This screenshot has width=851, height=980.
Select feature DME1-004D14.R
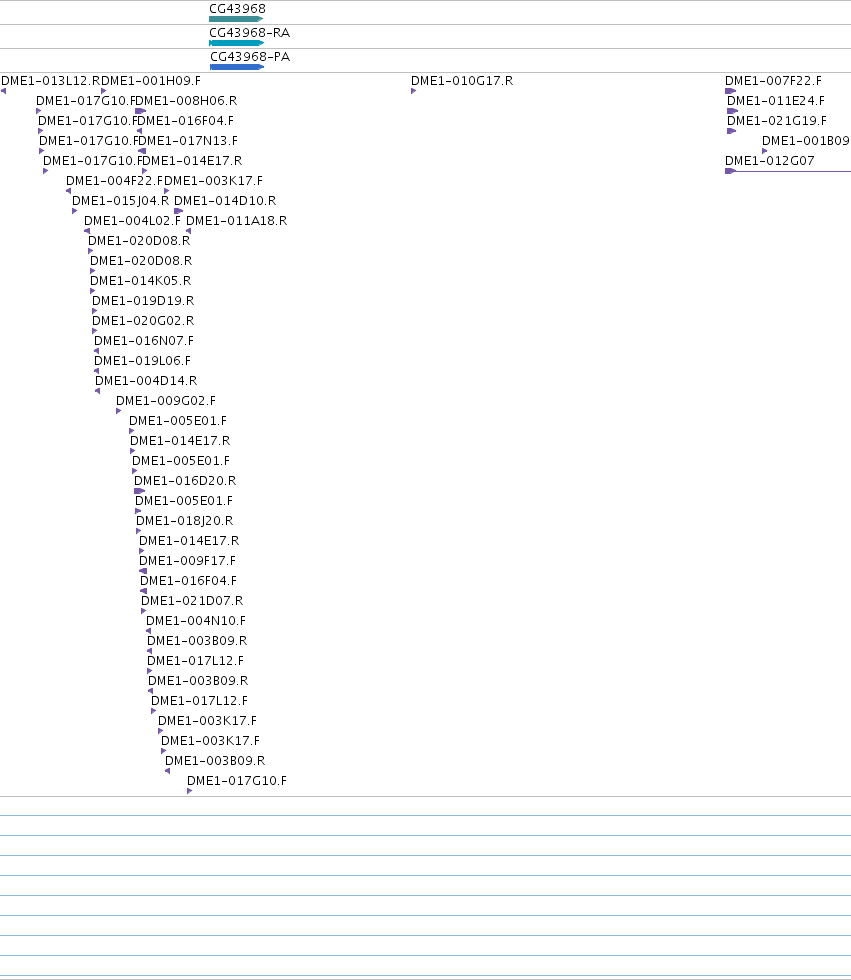coord(146,381)
